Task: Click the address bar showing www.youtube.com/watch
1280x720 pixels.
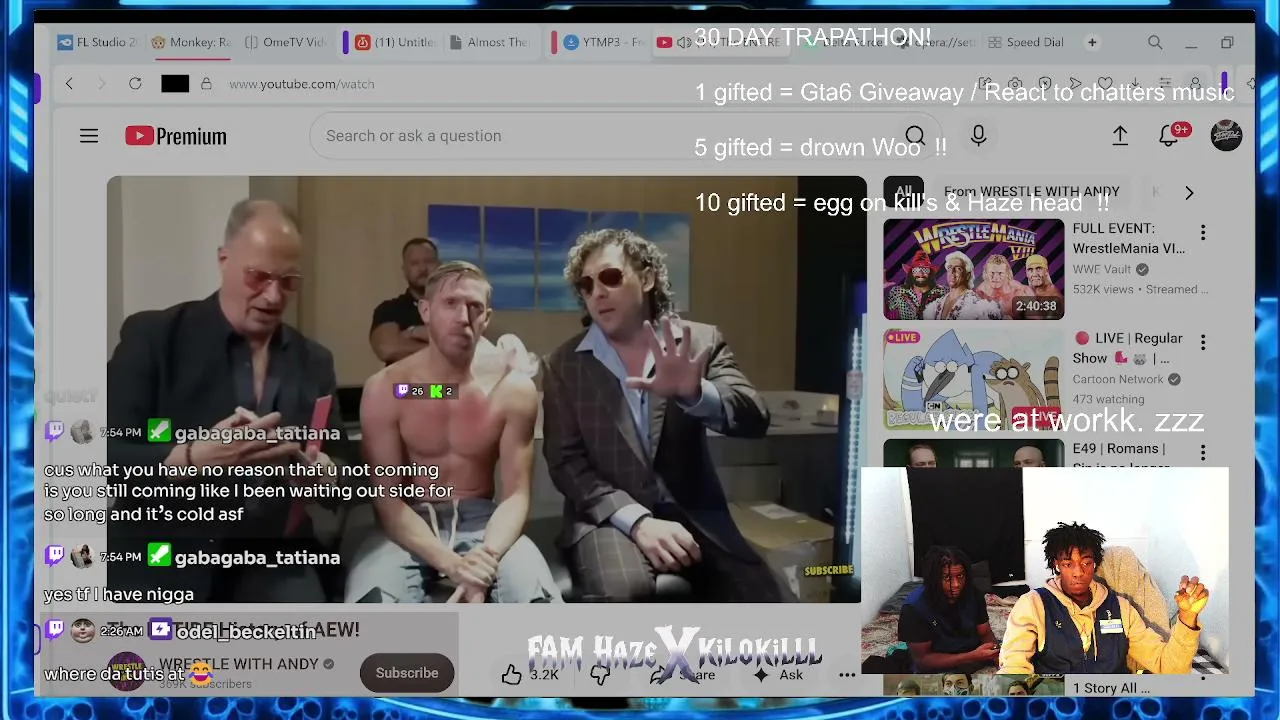Action: coord(302,84)
